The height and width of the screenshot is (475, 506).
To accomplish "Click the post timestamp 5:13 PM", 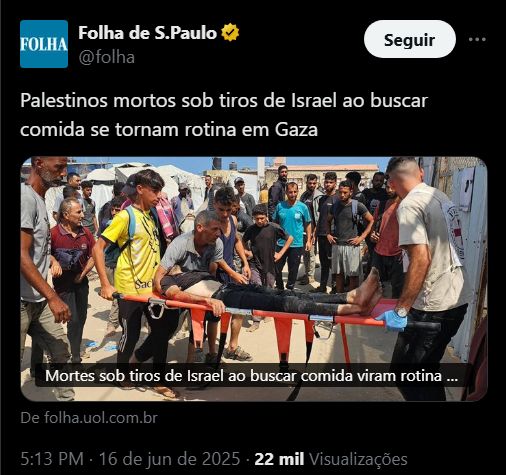I will point(52,459).
